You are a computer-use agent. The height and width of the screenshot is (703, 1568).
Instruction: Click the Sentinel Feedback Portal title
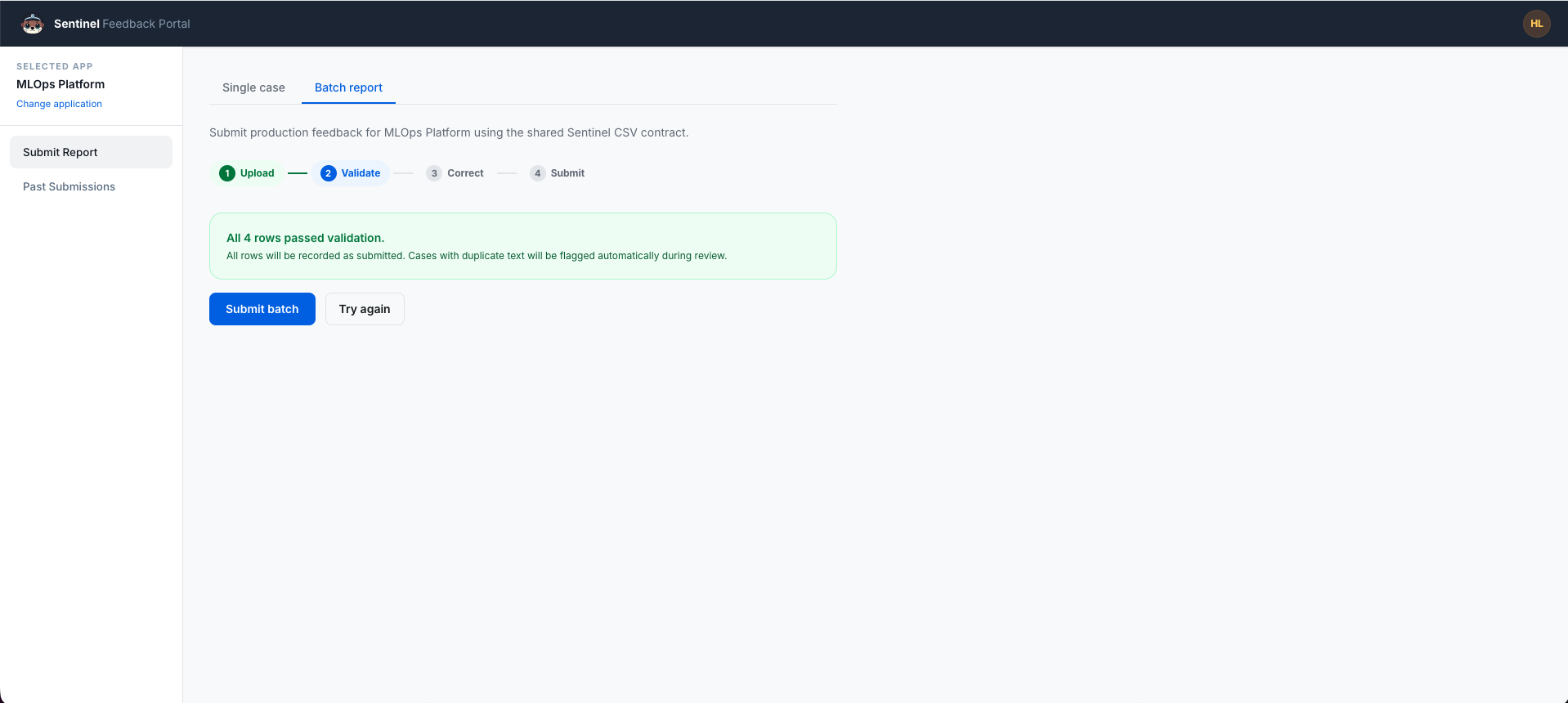click(x=122, y=24)
